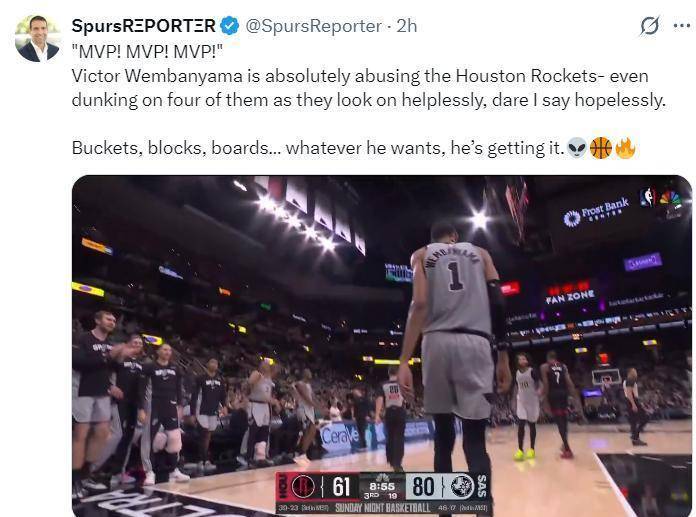Click the red FAN ZONE sign in video
The height and width of the screenshot is (517, 696).
(570, 292)
